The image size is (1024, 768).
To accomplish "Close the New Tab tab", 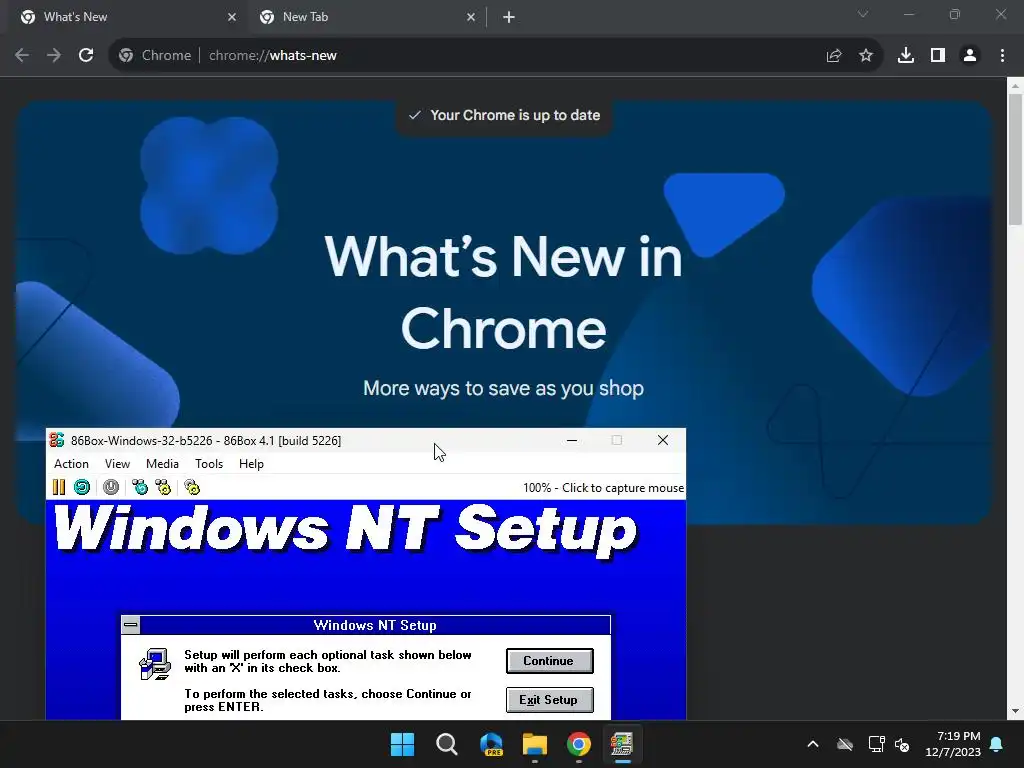I will (x=471, y=17).
